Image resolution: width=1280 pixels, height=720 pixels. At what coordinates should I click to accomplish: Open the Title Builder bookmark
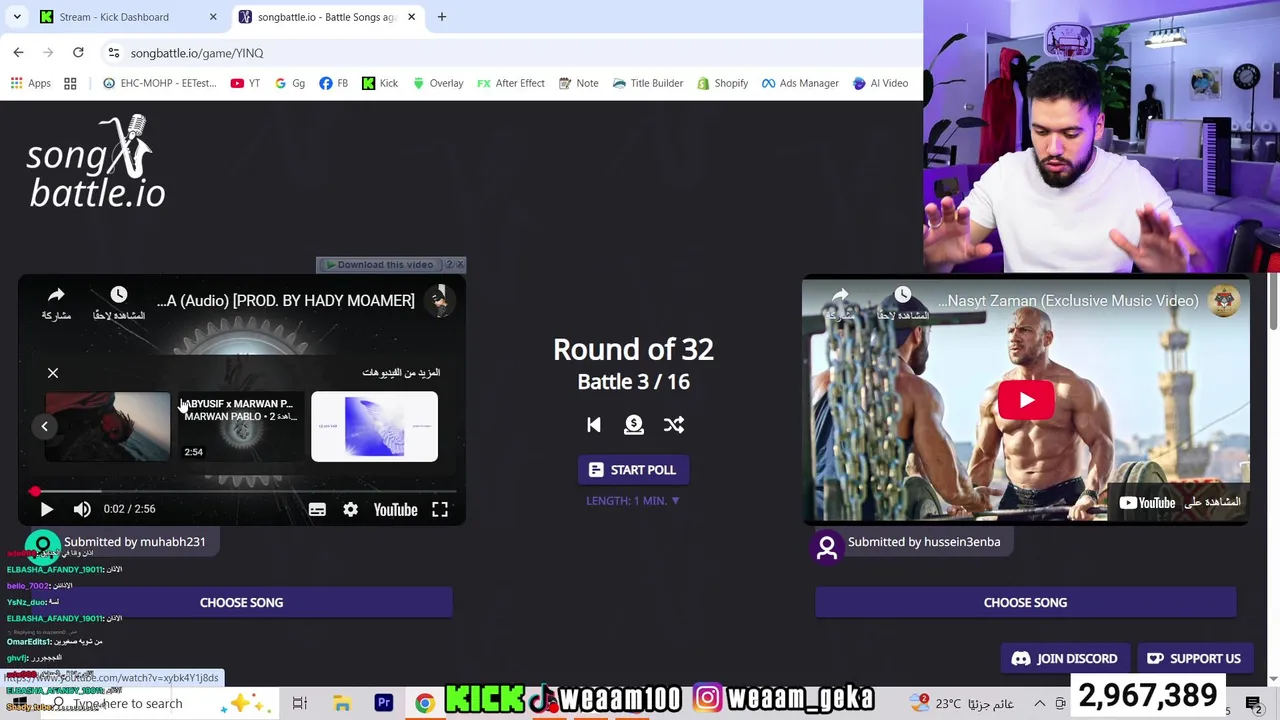click(647, 83)
